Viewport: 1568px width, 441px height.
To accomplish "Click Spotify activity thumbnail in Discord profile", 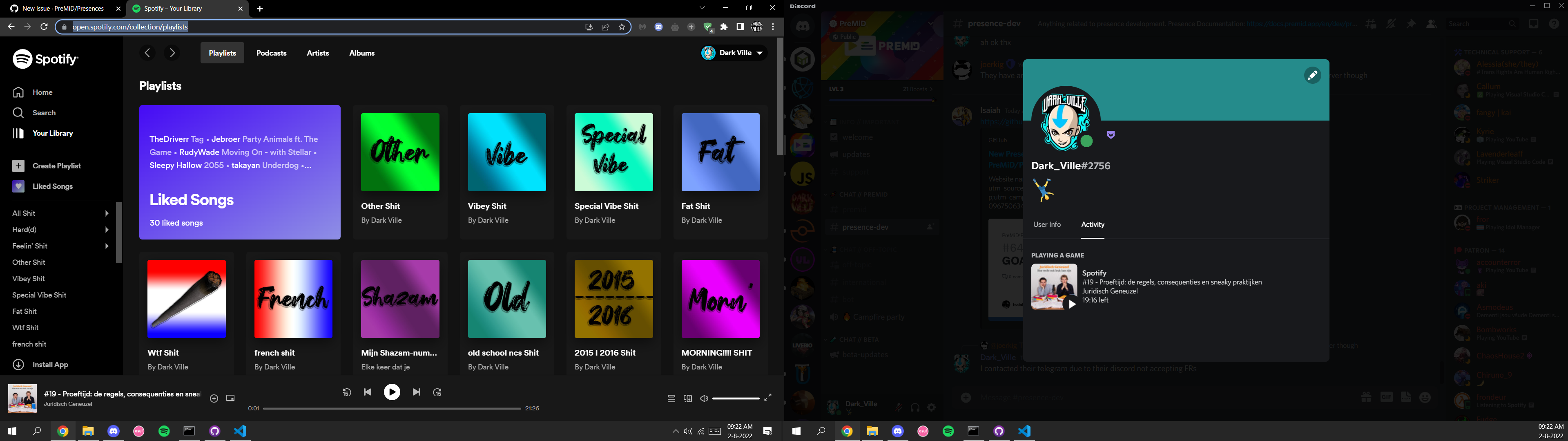I will [1054, 287].
